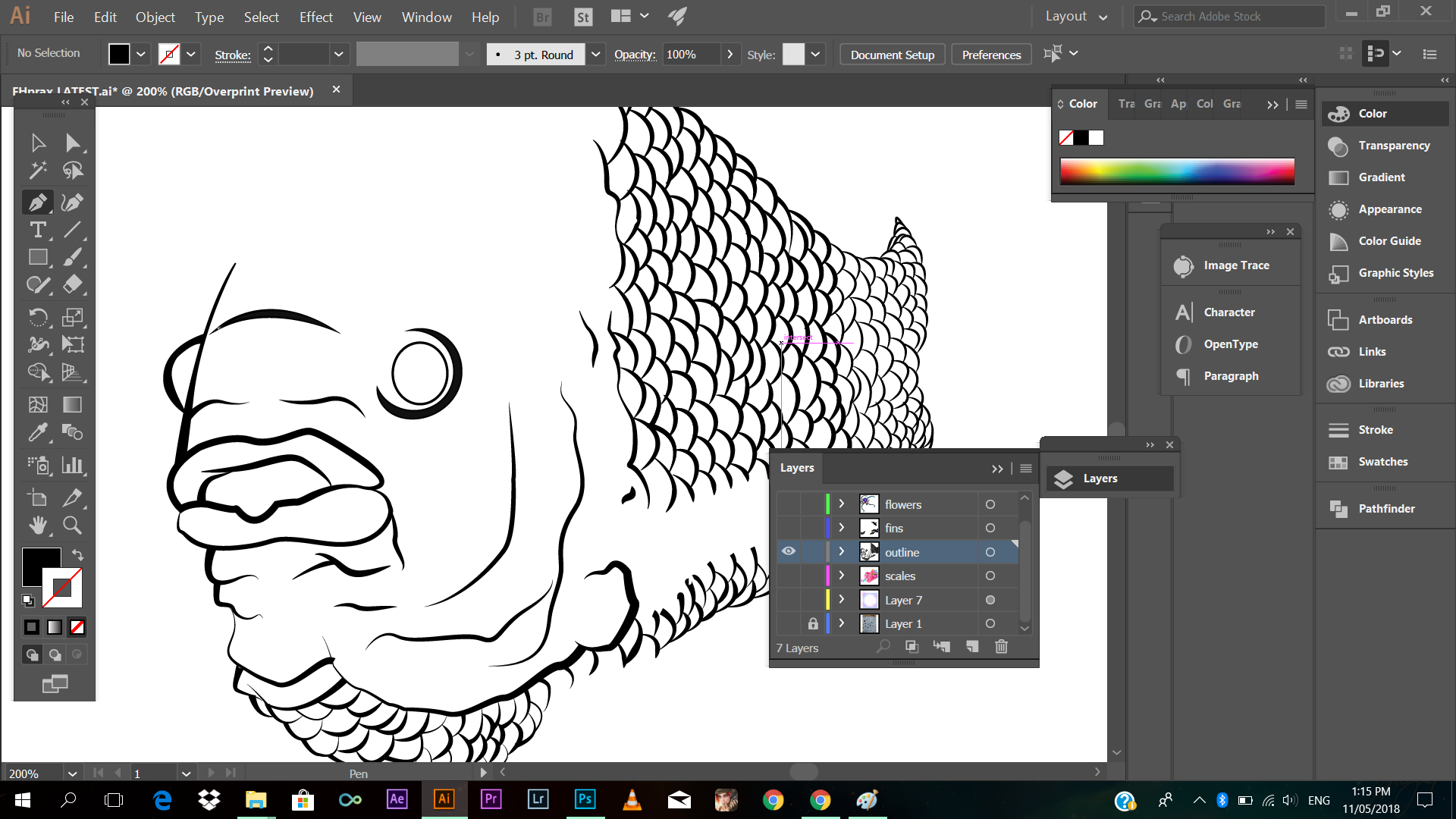
Task: Open the Pathfinder panel
Action: (x=1385, y=508)
